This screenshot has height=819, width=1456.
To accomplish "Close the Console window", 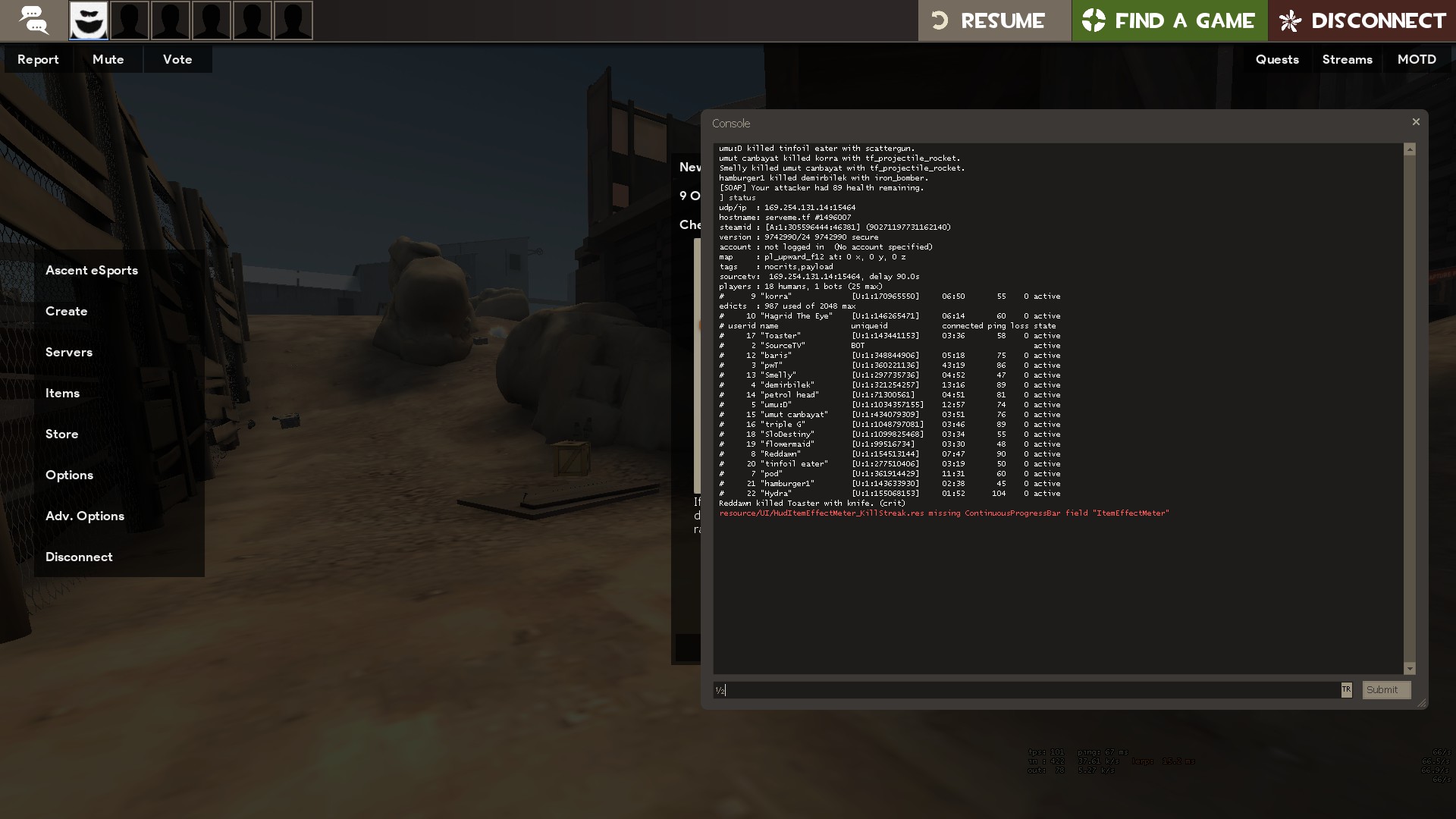I will 1415,122.
